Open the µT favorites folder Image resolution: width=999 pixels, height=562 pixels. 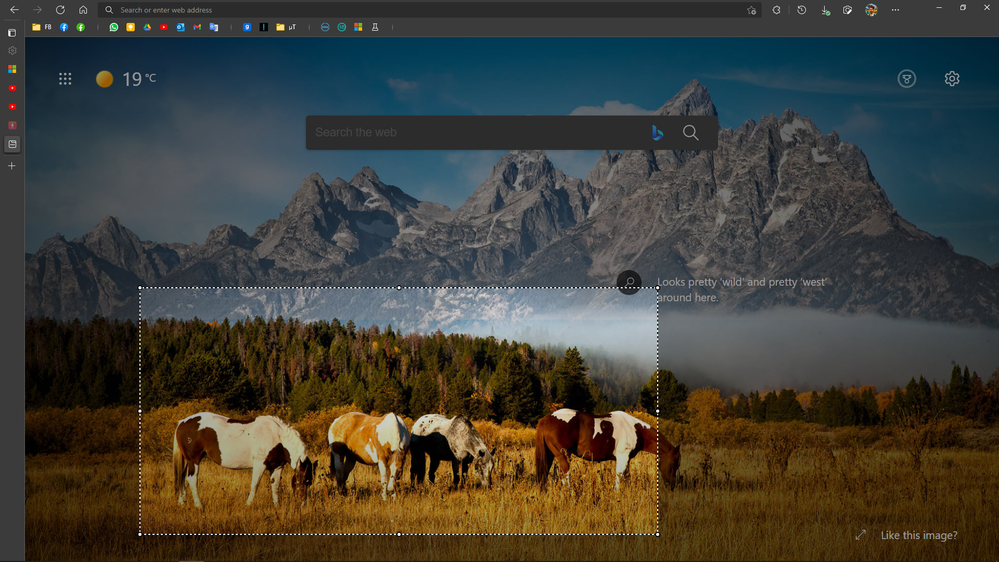[286, 27]
